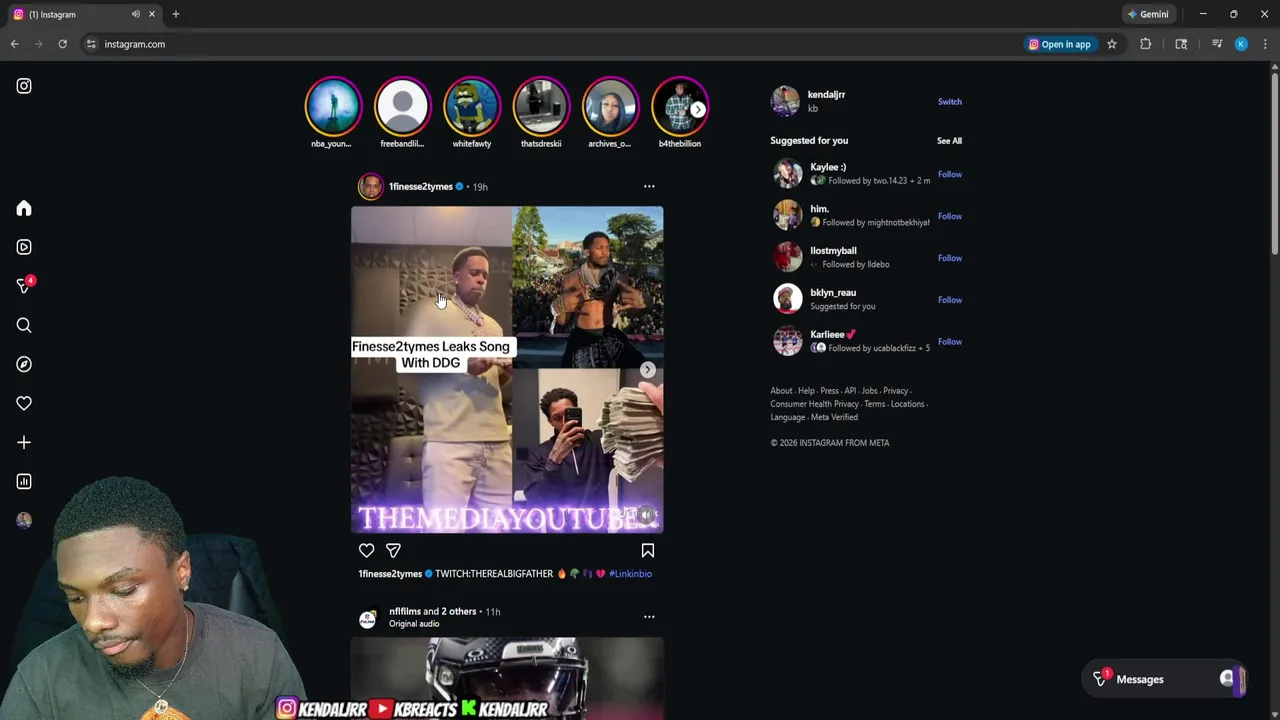
Task: Open the Messages floating panel
Action: point(1165,679)
